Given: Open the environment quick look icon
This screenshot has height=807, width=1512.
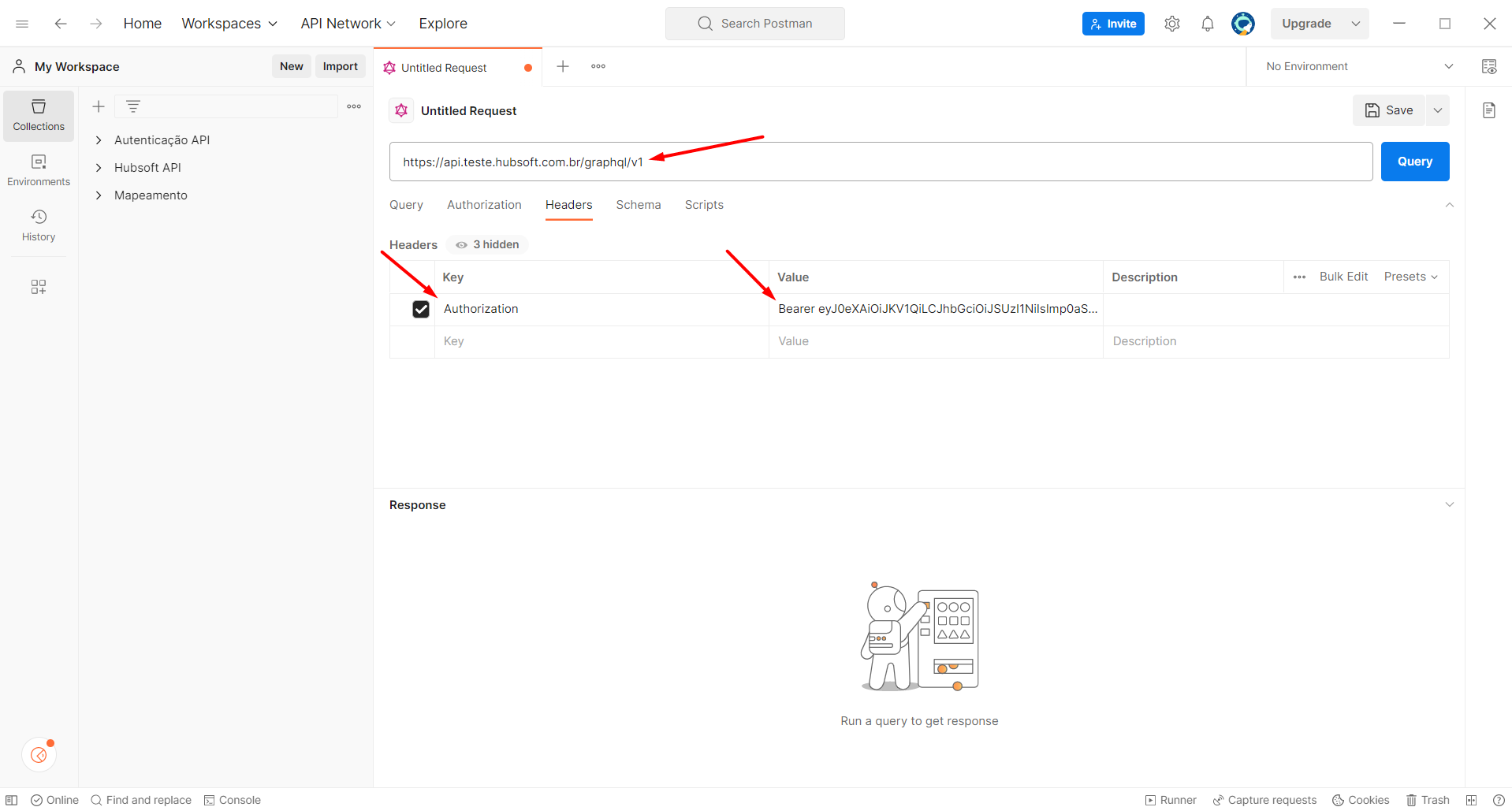Looking at the screenshot, I should pos(1489,66).
